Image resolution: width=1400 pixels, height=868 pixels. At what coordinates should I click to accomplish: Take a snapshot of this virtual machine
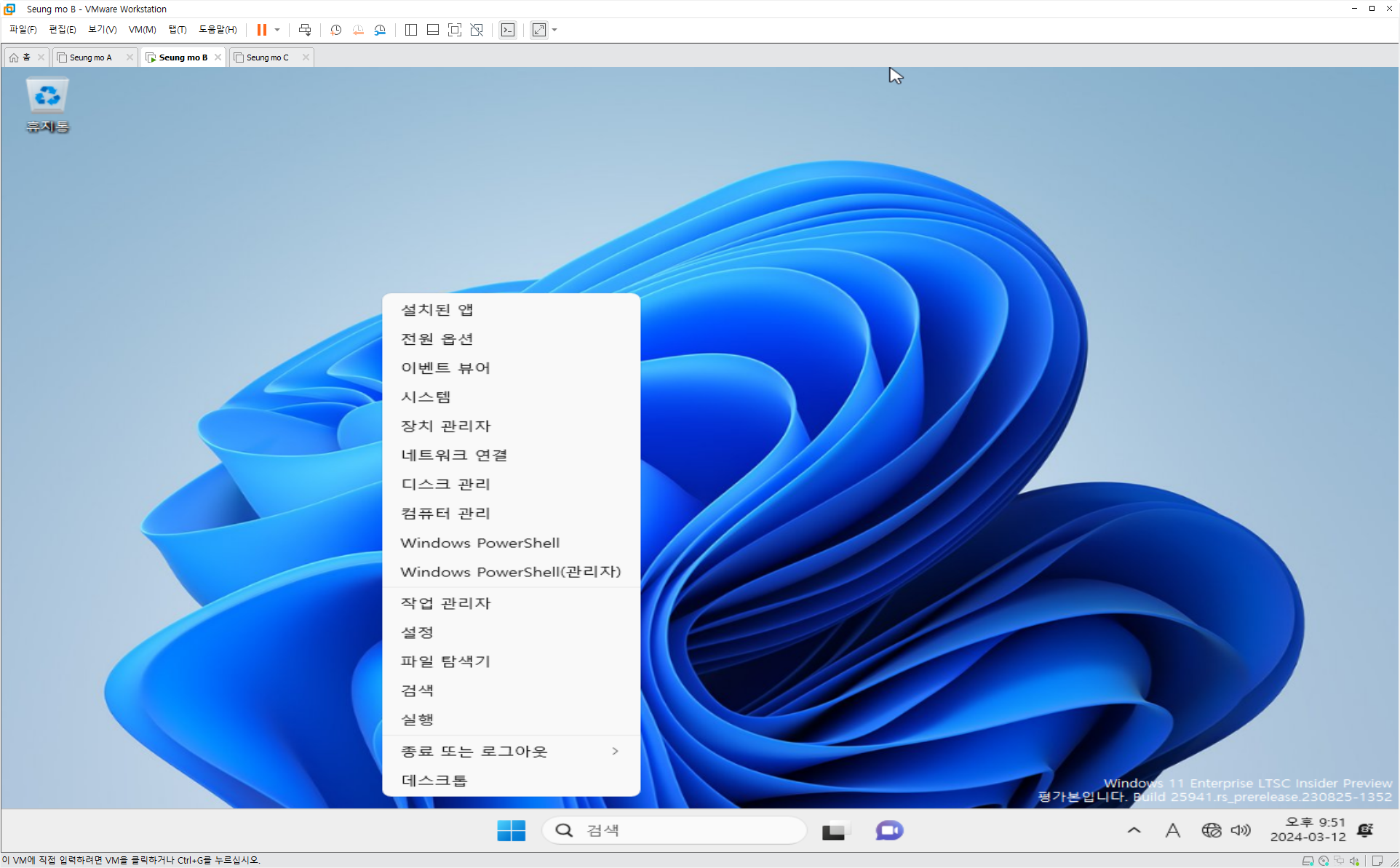(335, 30)
